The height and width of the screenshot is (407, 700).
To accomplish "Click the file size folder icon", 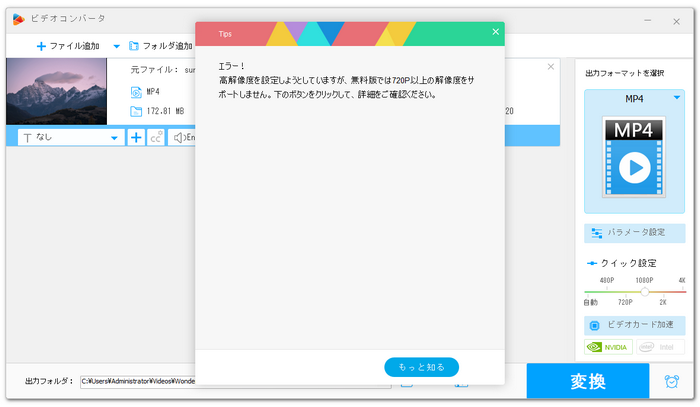I will tap(136, 111).
